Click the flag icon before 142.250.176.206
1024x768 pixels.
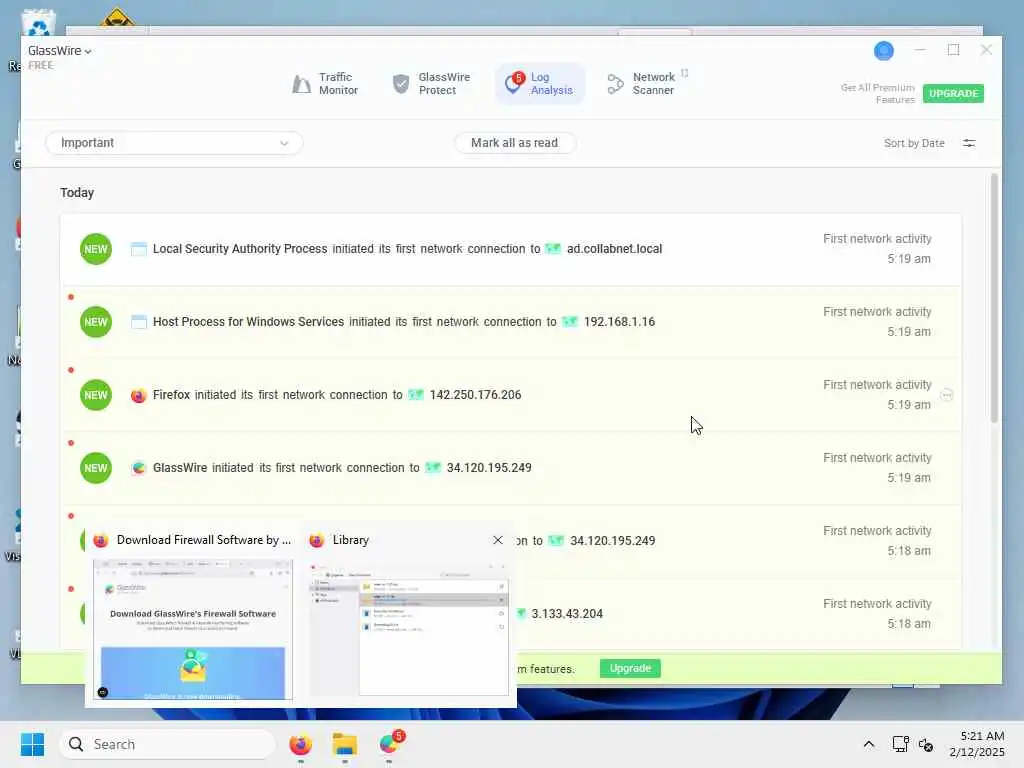[416, 395]
